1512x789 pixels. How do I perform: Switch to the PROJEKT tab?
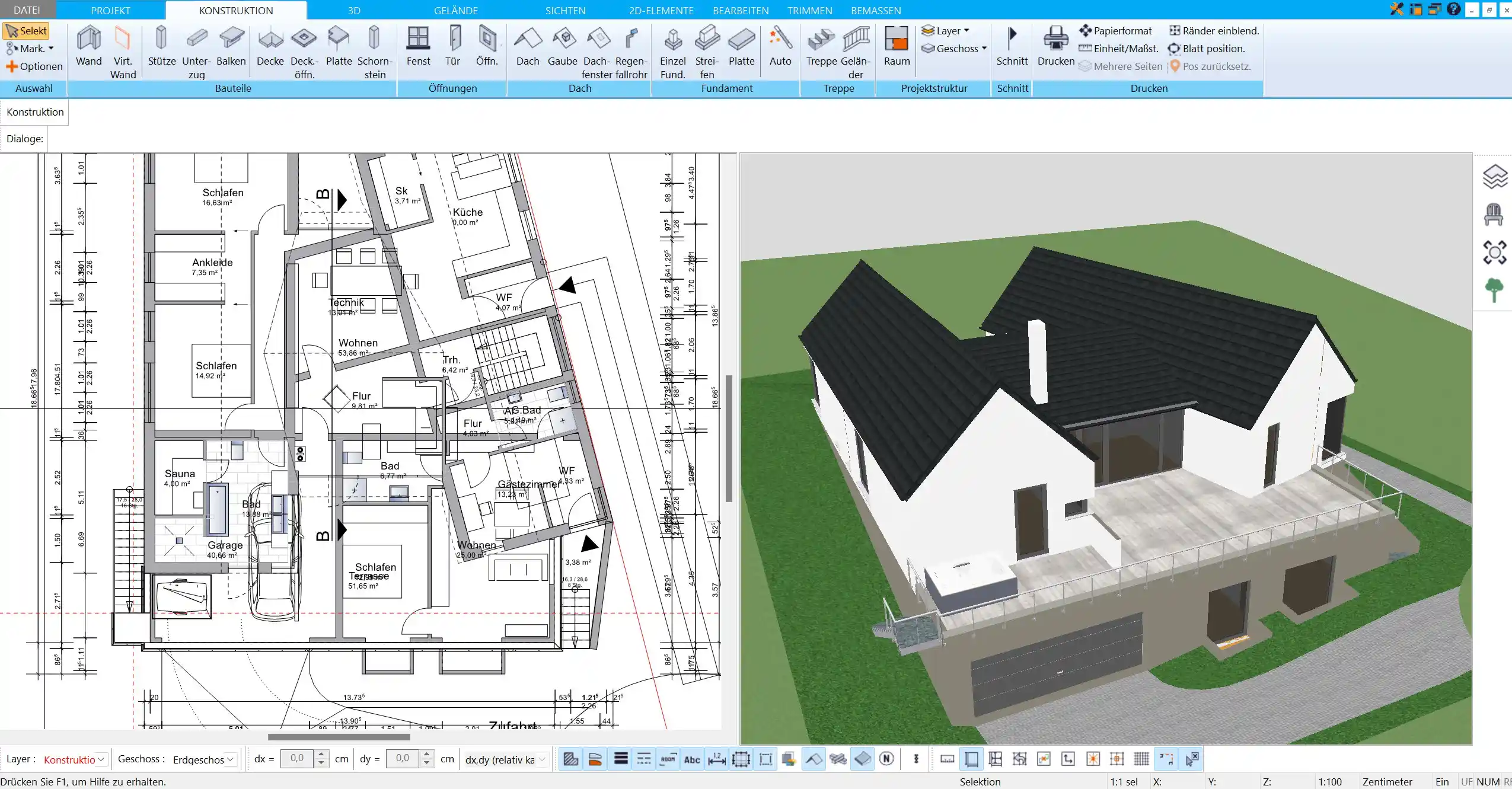pyautogui.click(x=110, y=10)
